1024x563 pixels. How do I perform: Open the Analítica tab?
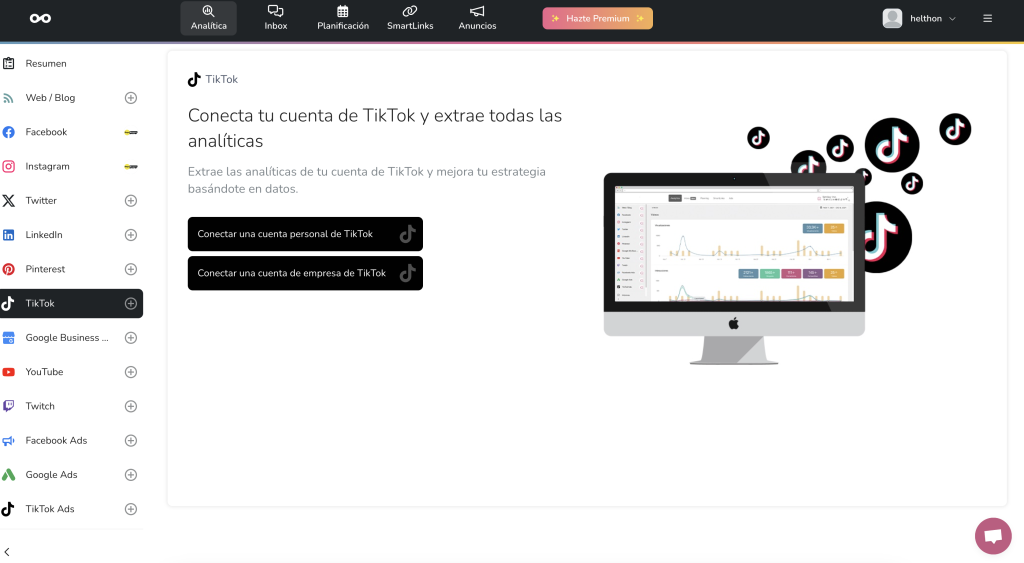point(208,18)
